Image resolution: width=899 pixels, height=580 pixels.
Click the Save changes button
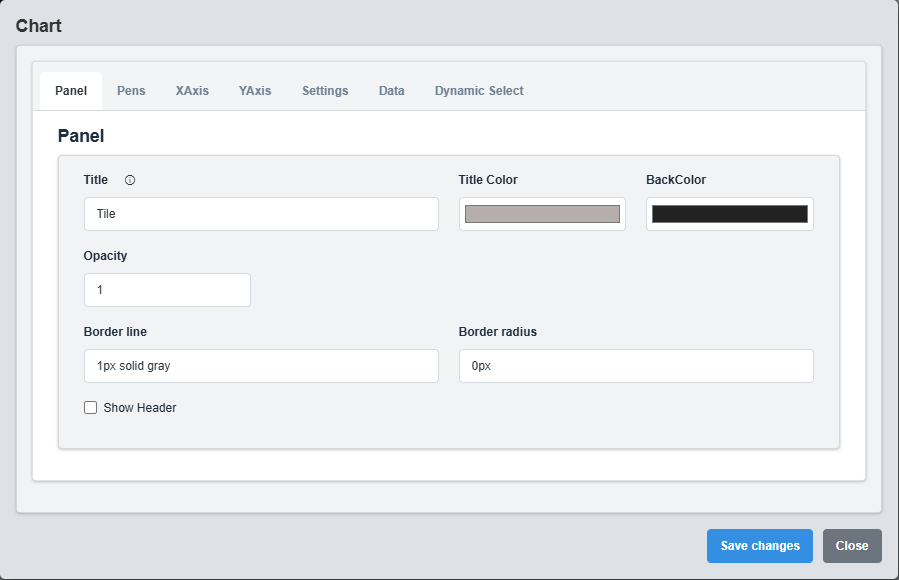click(759, 545)
